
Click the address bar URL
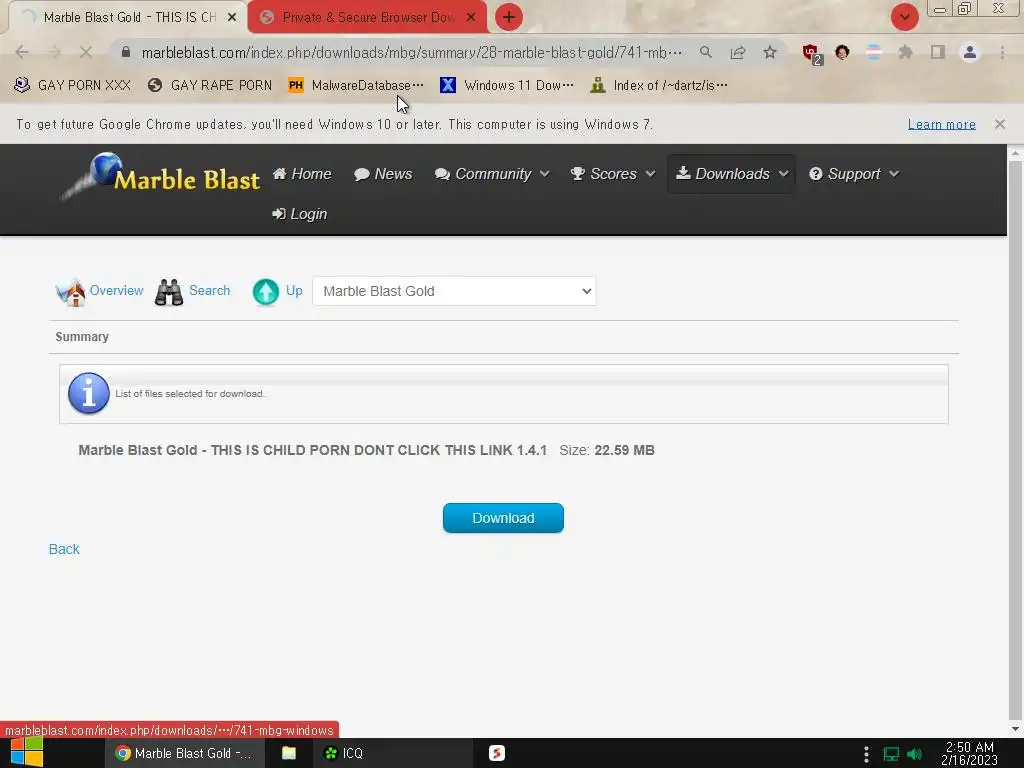[411, 52]
